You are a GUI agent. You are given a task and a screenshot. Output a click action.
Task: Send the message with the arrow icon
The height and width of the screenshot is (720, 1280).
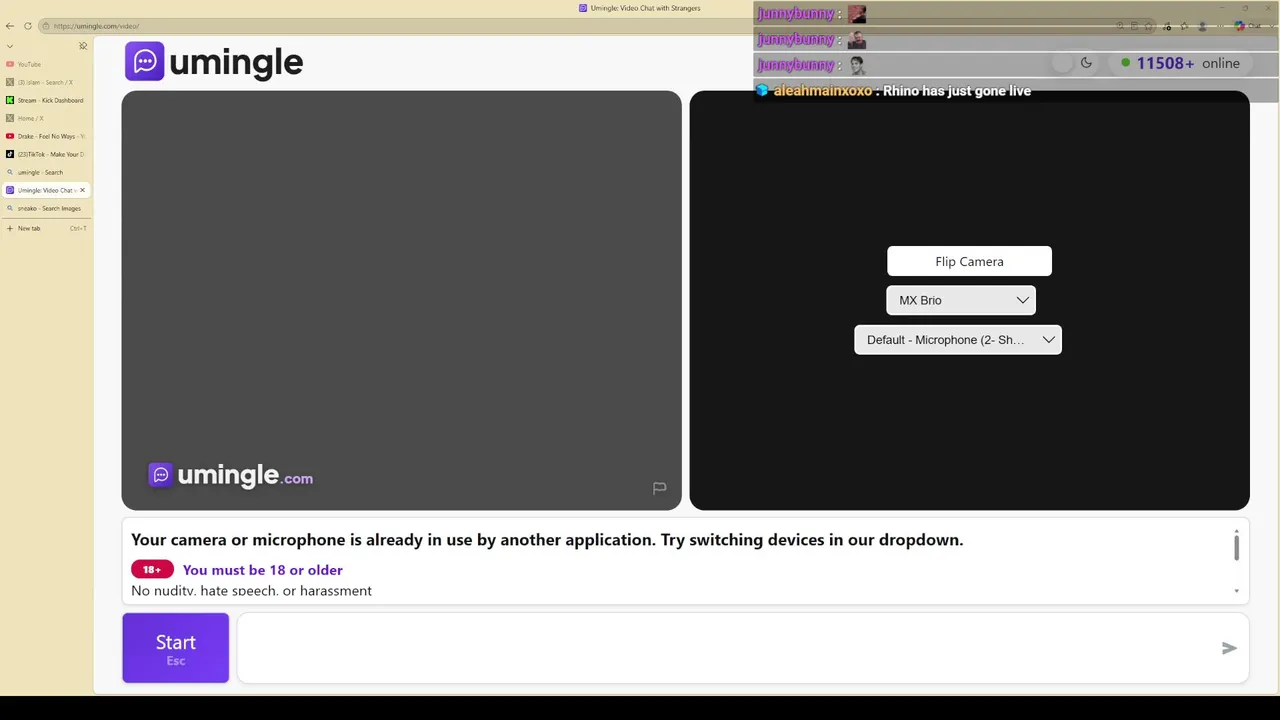point(1229,648)
